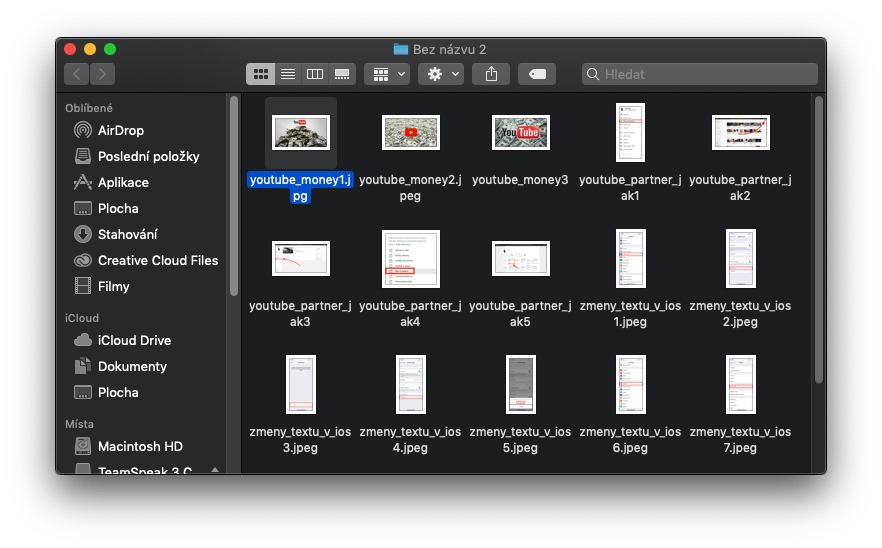Click the Edit Tags button
The height and width of the screenshot is (548, 882).
[x=537, y=74]
